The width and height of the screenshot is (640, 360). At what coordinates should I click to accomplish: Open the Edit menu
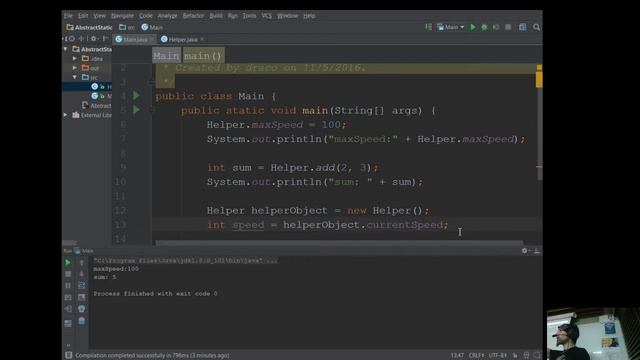pos(83,16)
